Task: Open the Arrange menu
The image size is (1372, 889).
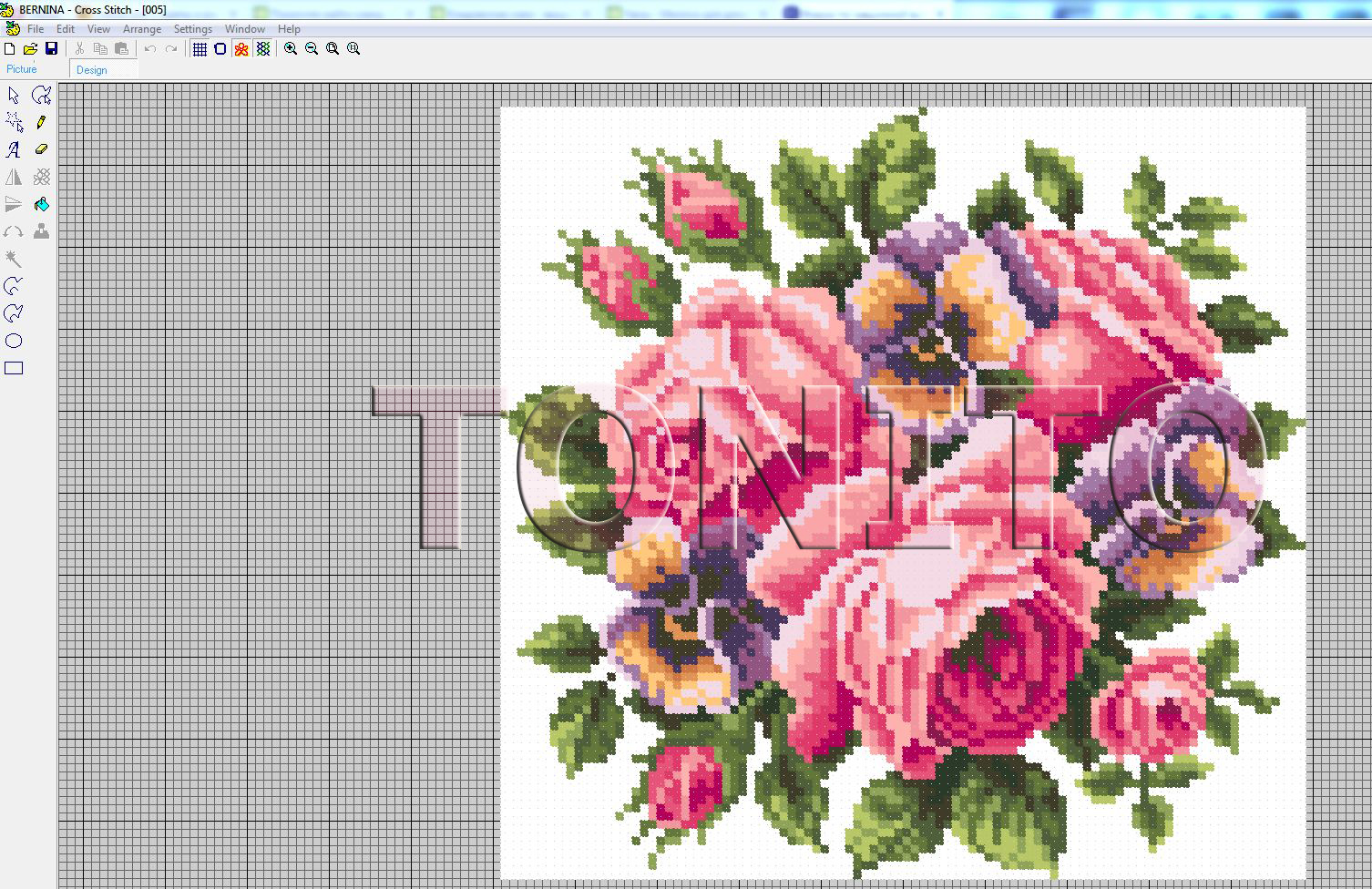Action: click(142, 29)
